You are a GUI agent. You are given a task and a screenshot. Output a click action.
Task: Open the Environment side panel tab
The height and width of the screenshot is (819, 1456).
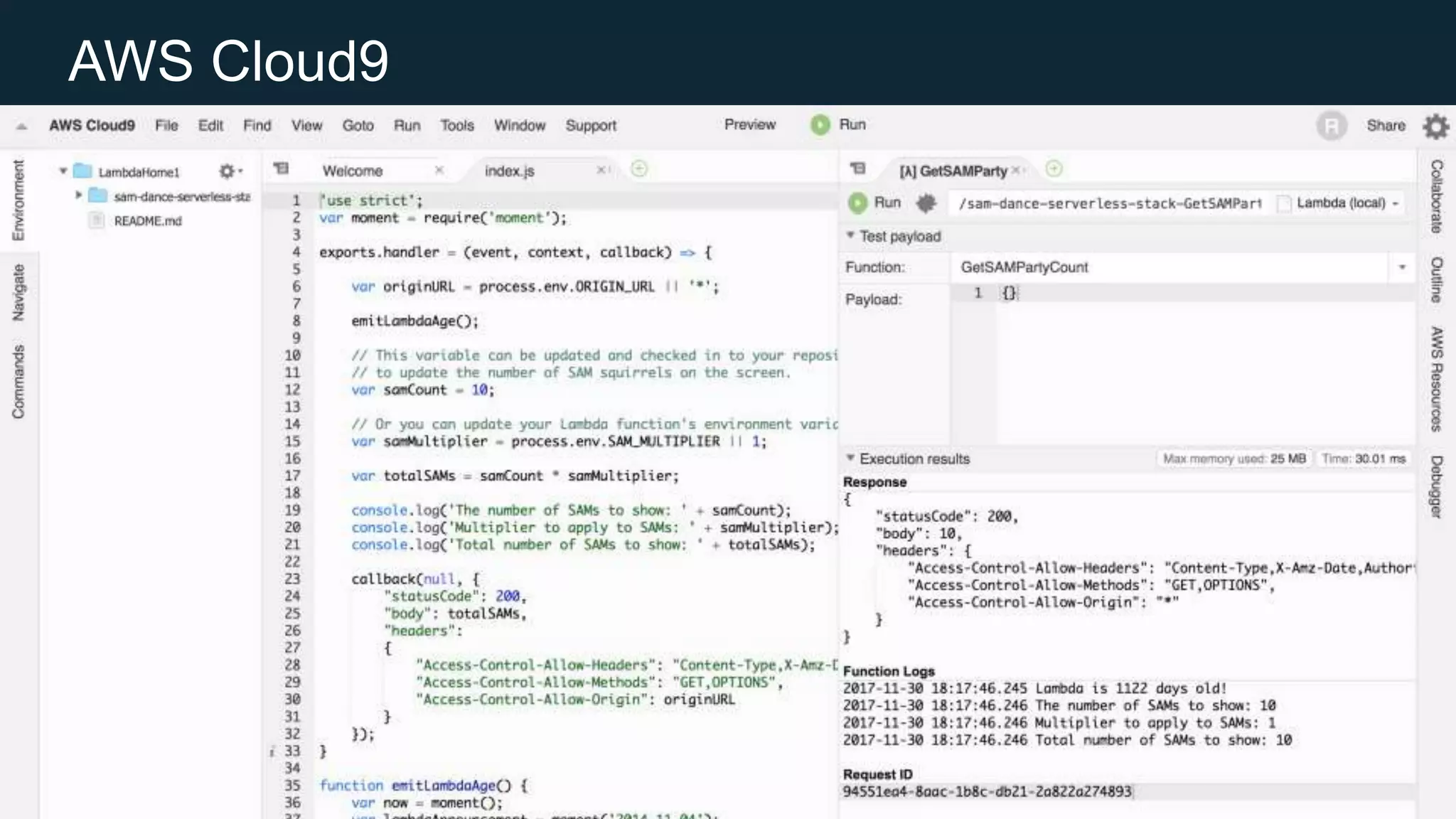point(18,200)
